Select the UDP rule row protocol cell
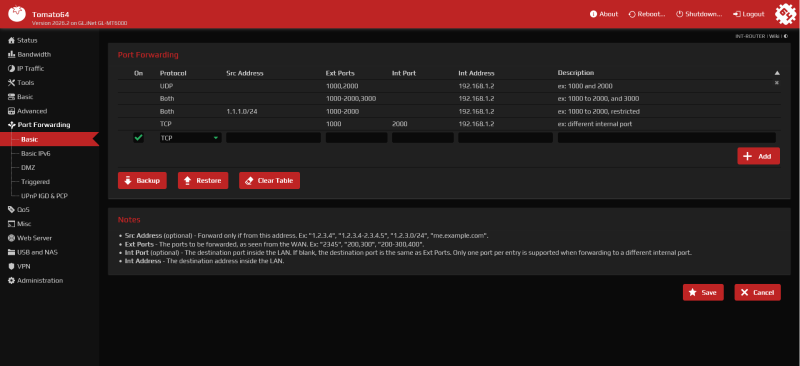This screenshot has width=800, height=366. [x=166, y=86]
